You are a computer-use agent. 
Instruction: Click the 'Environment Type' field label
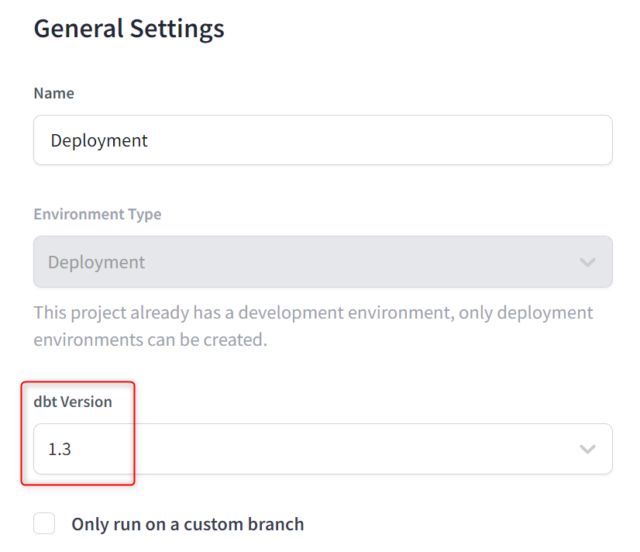98,214
